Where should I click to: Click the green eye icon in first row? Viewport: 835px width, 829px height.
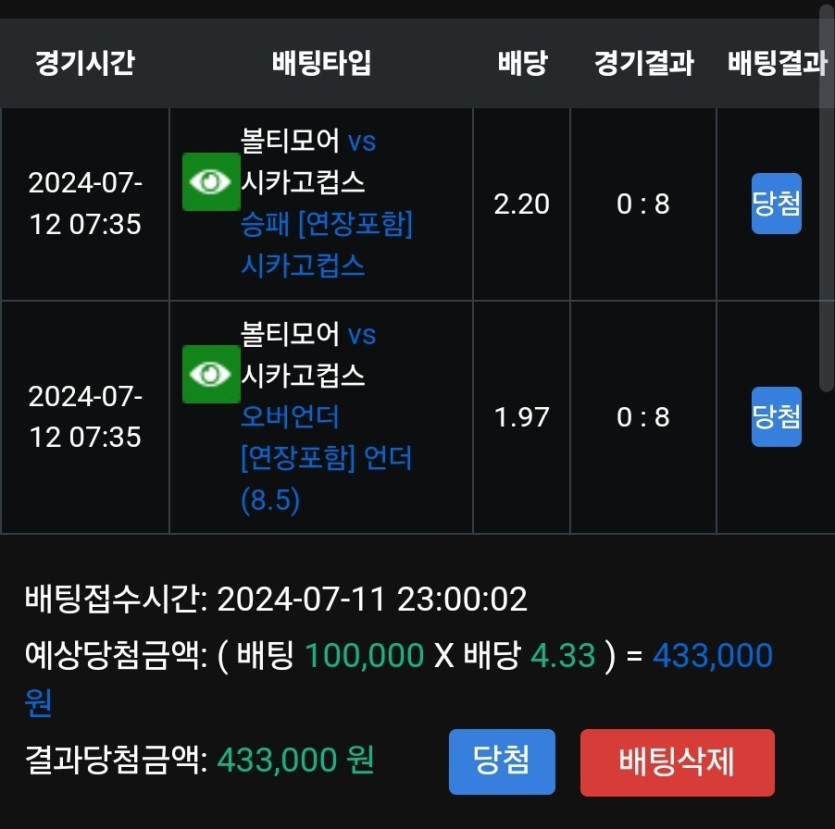pos(211,182)
